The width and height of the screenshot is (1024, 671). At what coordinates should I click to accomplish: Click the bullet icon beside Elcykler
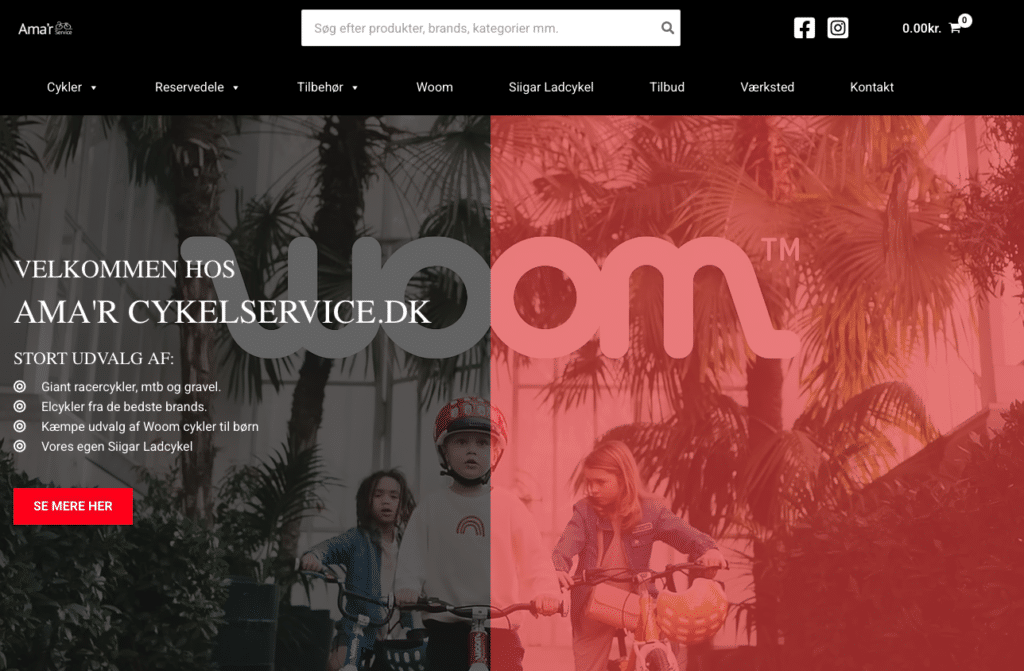click(x=20, y=406)
